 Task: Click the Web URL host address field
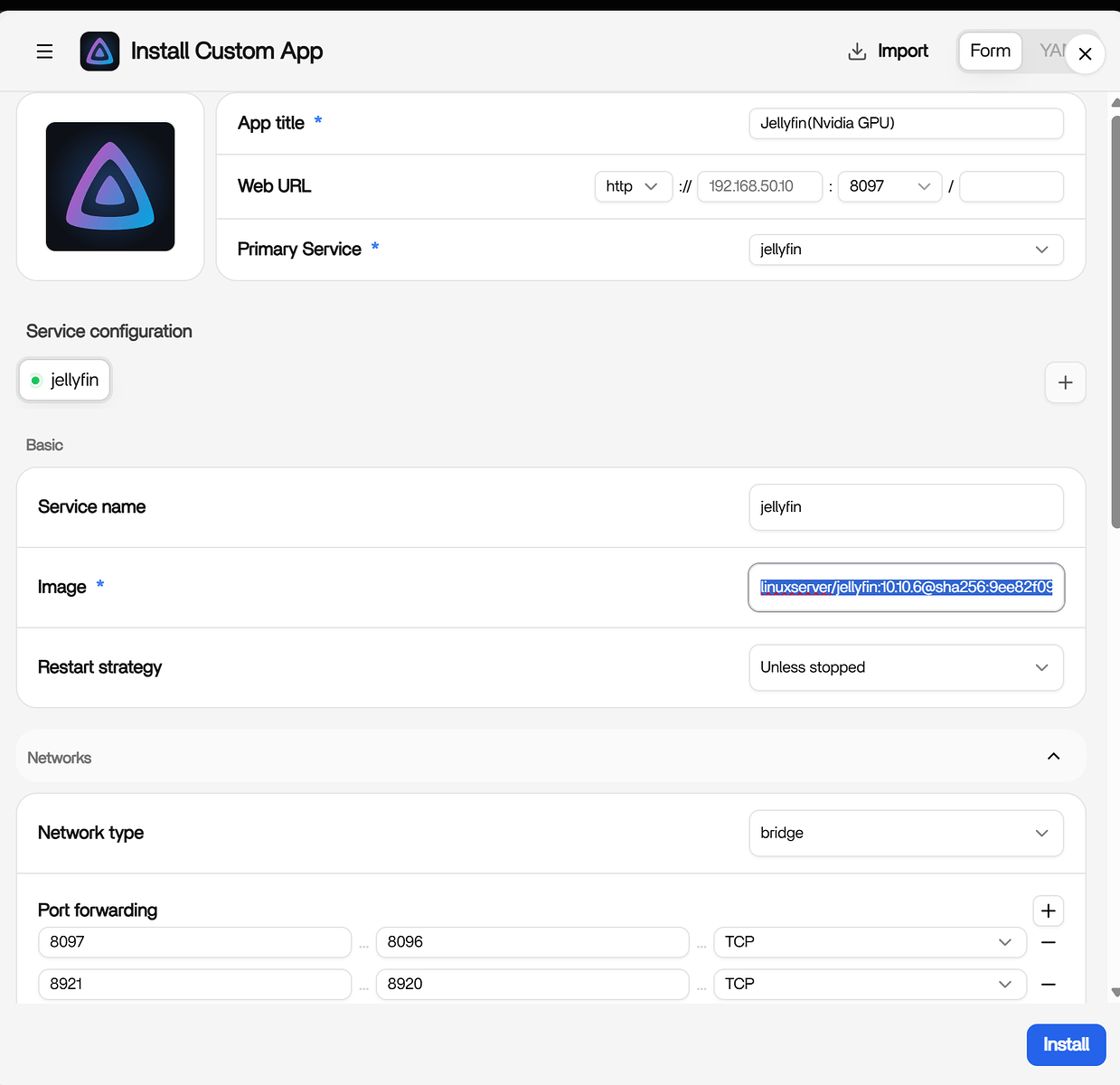click(x=759, y=186)
